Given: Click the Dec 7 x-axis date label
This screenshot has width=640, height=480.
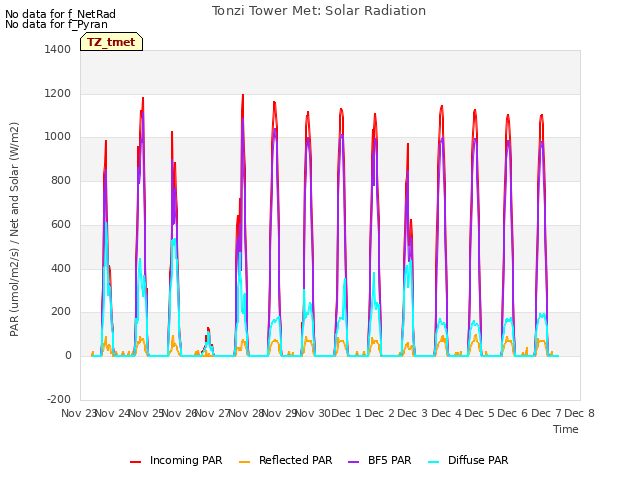Looking at the screenshot, I should [546, 413].
